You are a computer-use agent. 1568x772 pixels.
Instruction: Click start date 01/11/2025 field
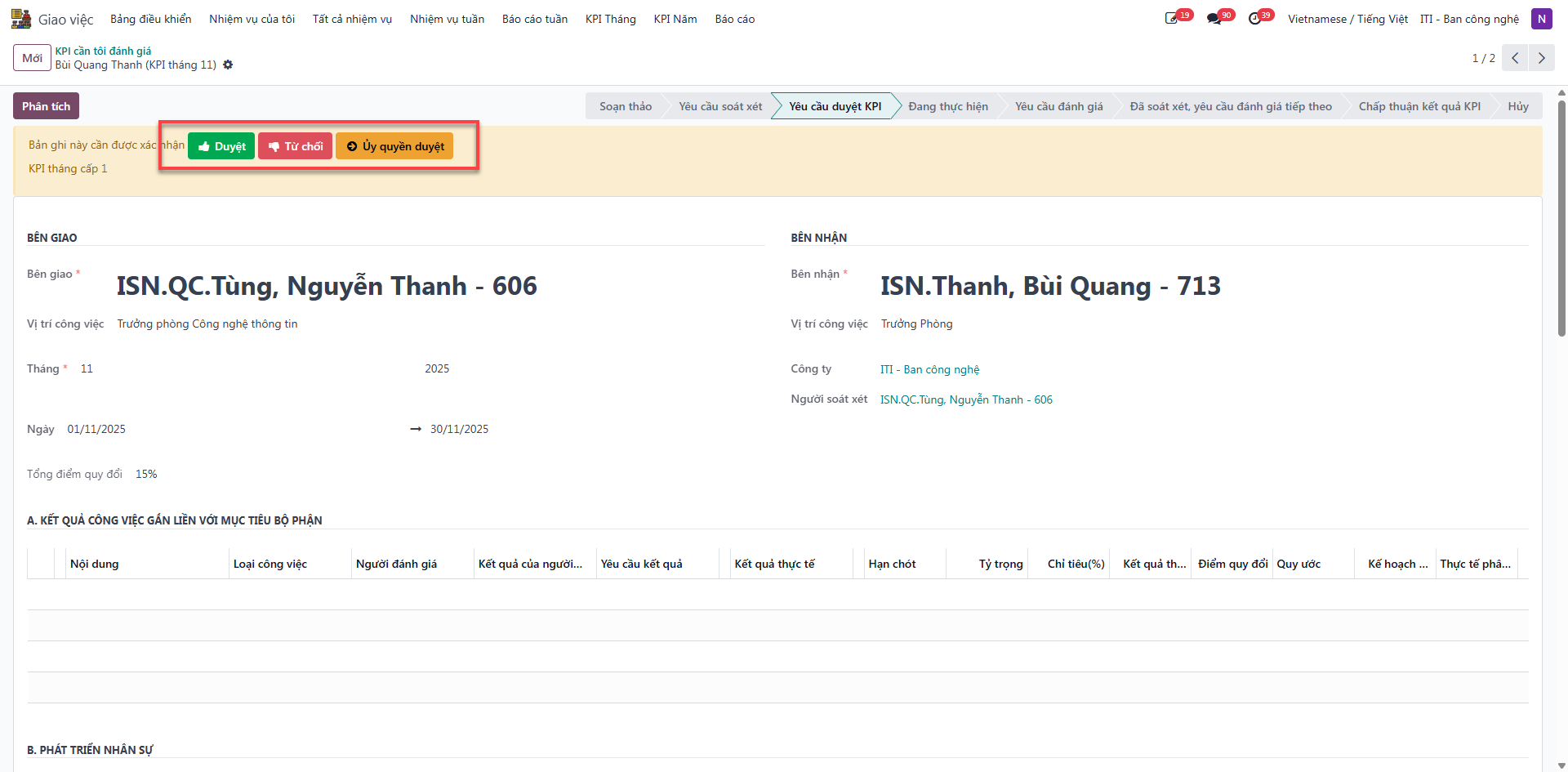[x=96, y=429]
